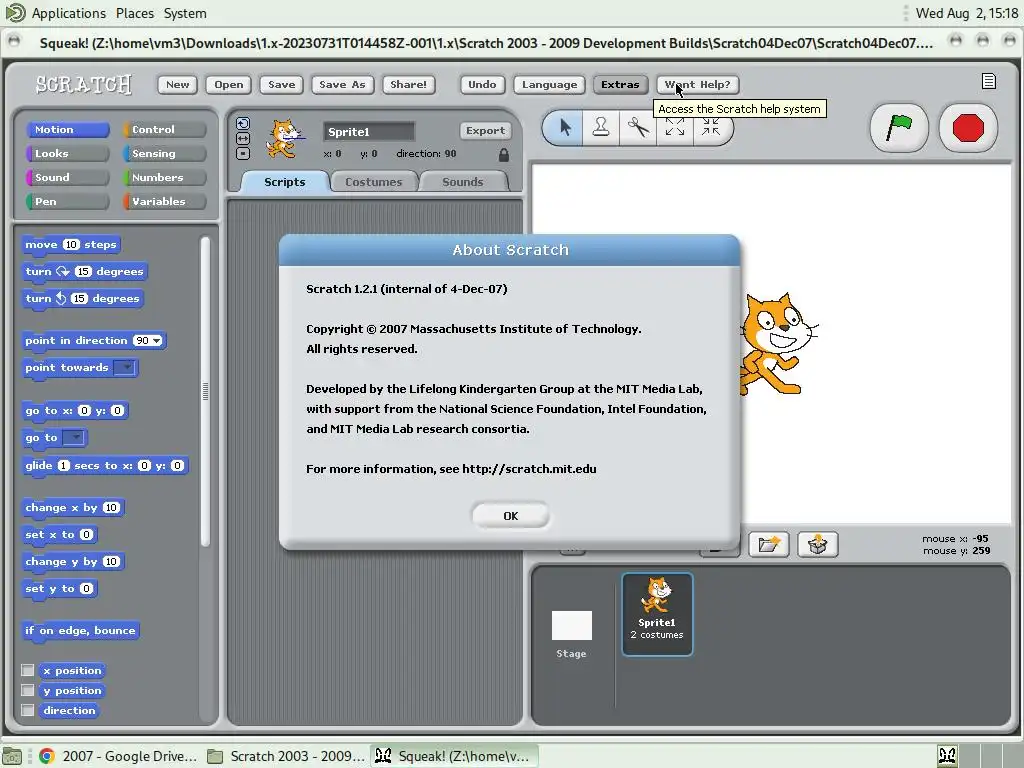
Task: Switch to 2007 - Google Drive taskbar window
Action: (x=118, y=756)
